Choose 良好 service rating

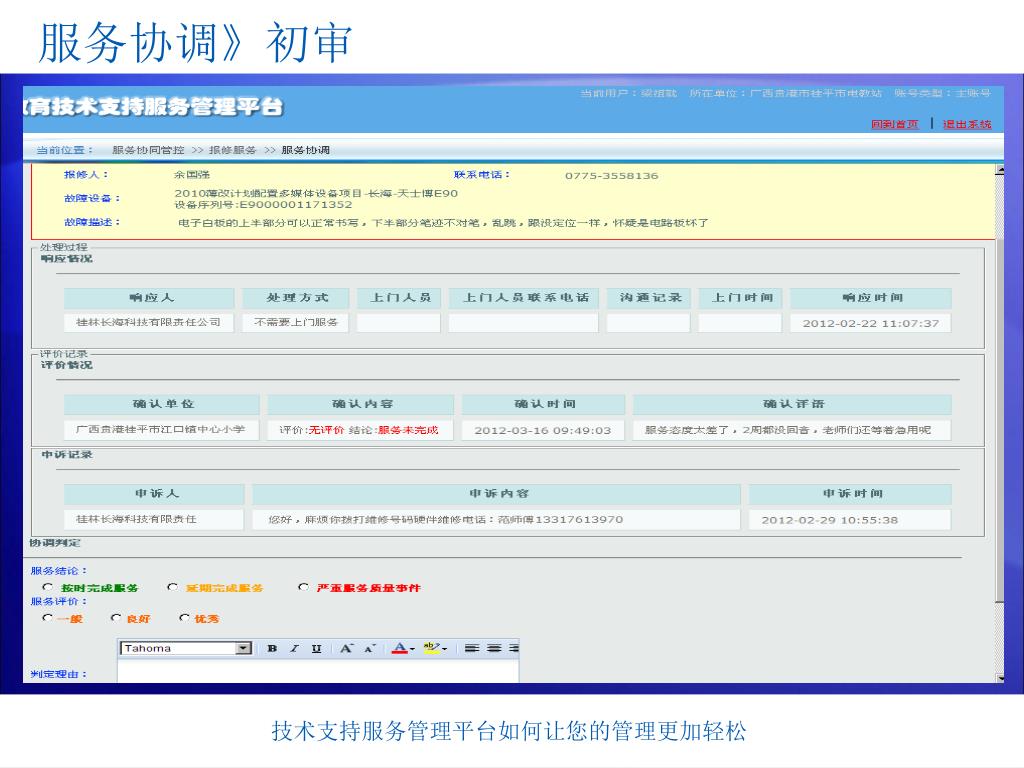[116, 618]
